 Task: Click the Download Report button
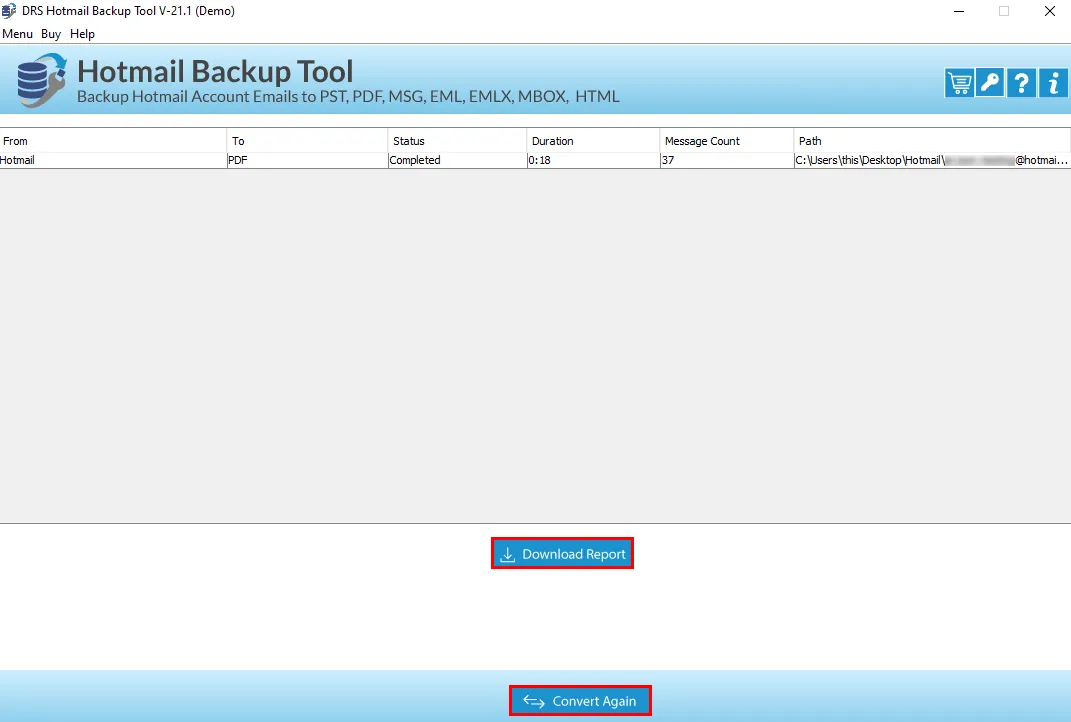(x=562, y=553)
